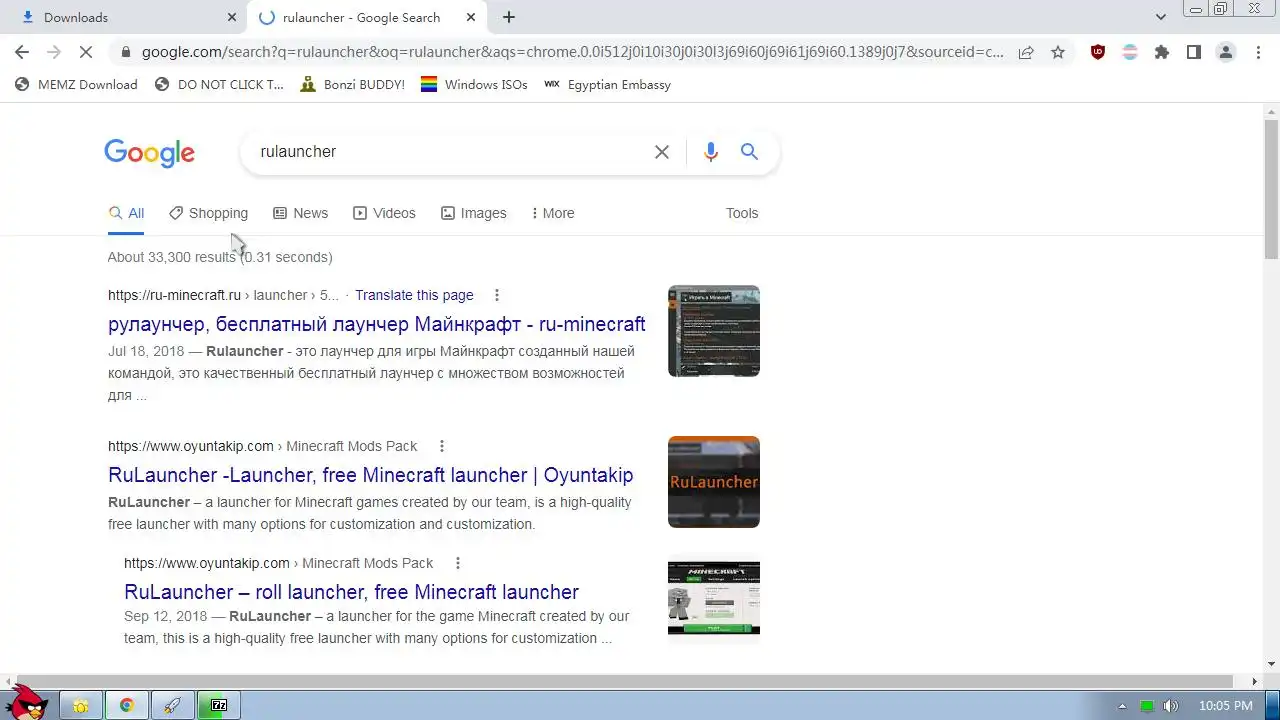Open the orange RuLauncher thumbnail
Screen dimensions: 1280x720
coord(714,482)
